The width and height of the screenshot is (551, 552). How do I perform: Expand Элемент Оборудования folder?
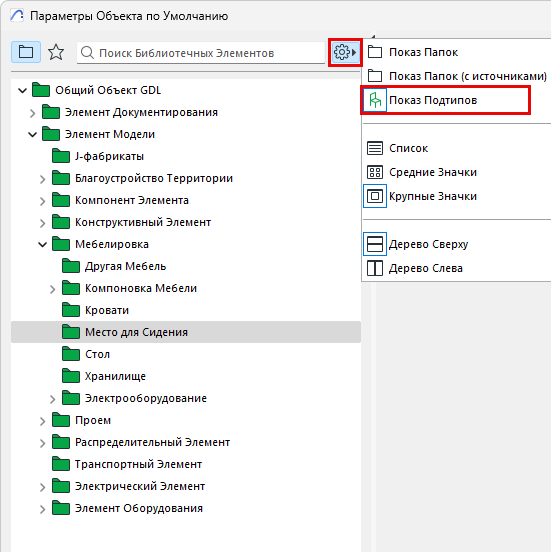(42, 509)
